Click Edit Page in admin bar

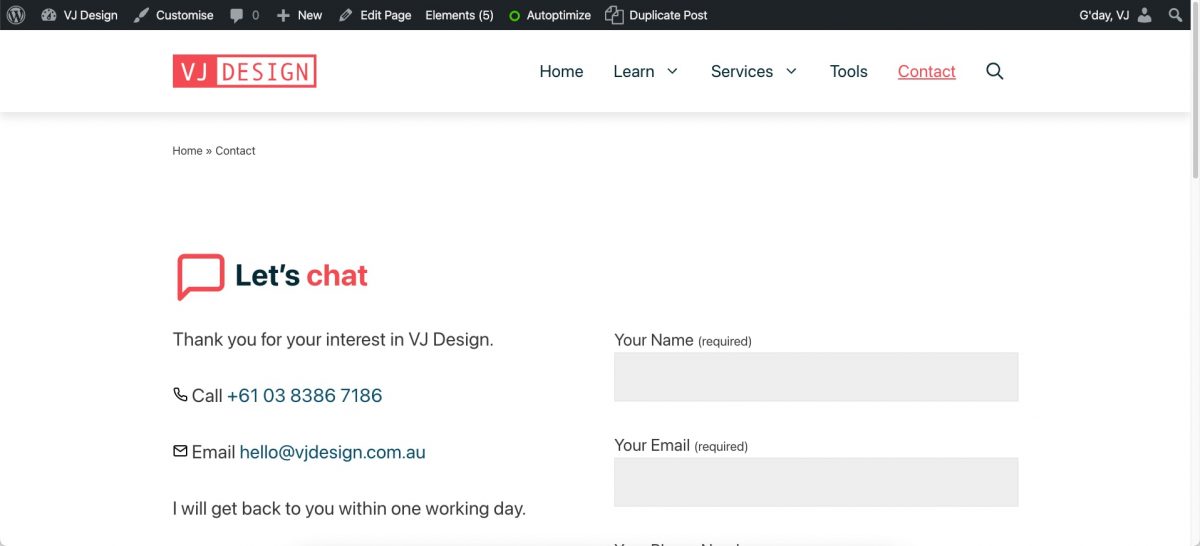tap(375, 15)
